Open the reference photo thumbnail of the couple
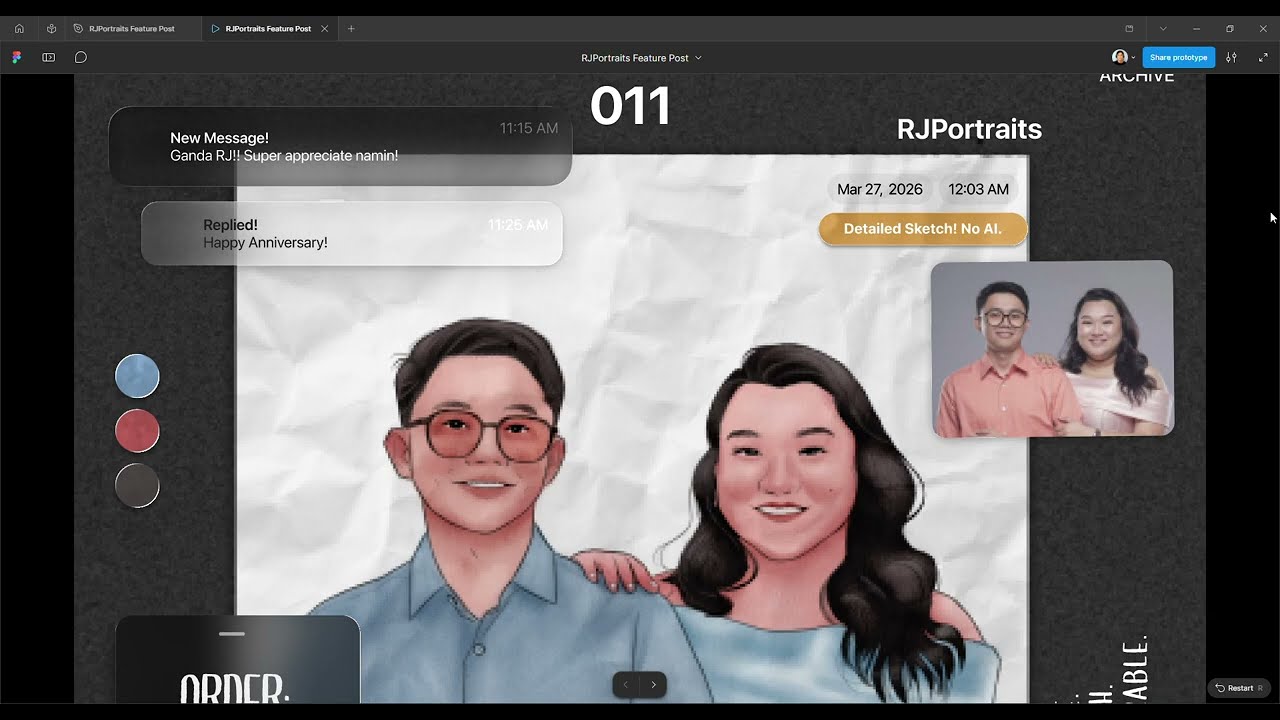Viewport: 1280px width, 720px height. [1052, 349]
